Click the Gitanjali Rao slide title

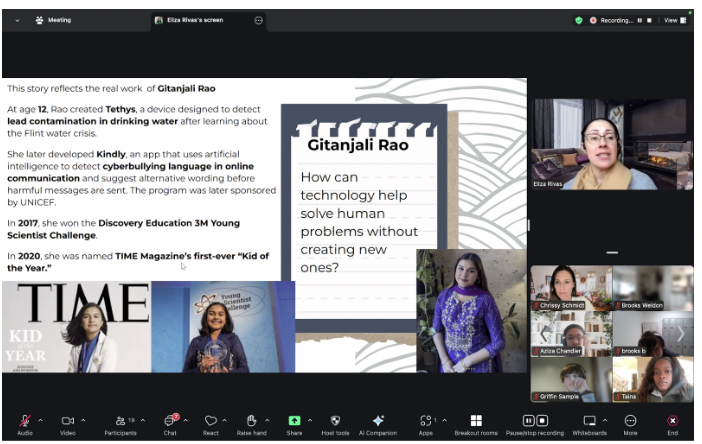358,145
